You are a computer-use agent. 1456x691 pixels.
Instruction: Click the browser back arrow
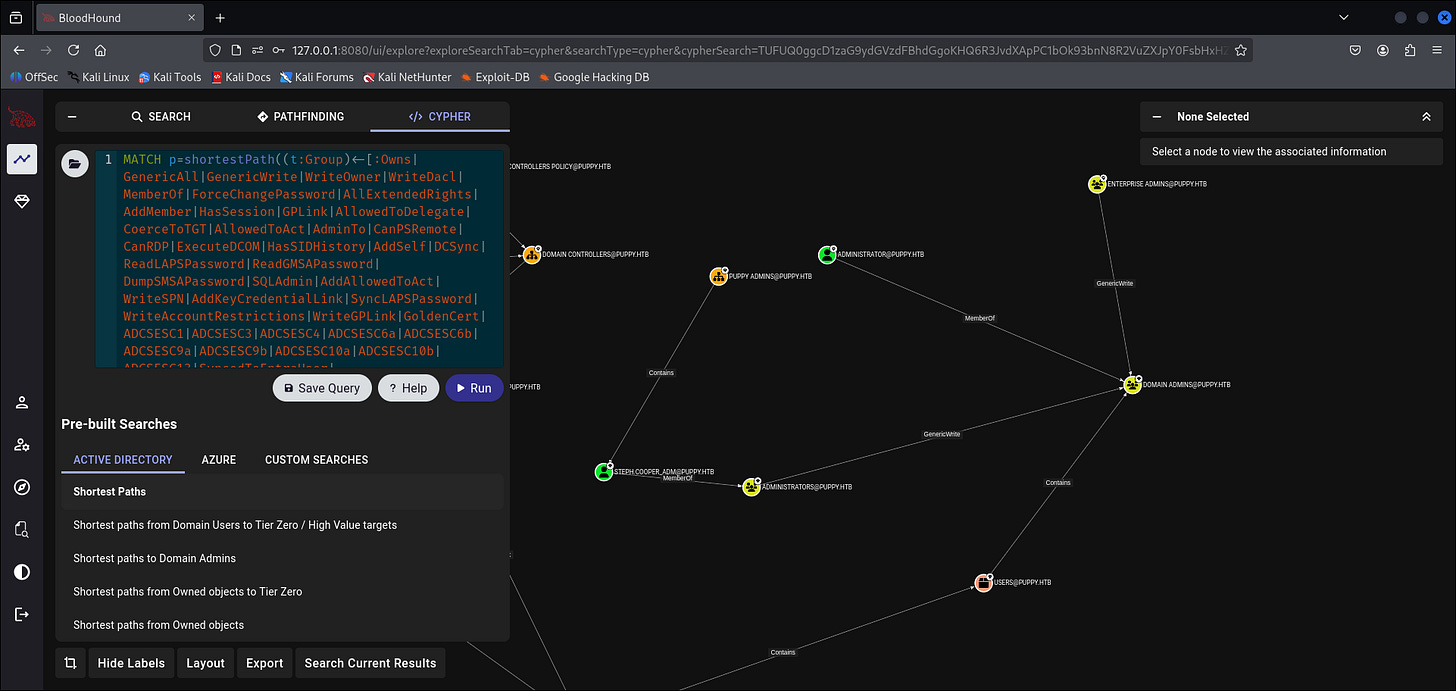tap(19, 50)
